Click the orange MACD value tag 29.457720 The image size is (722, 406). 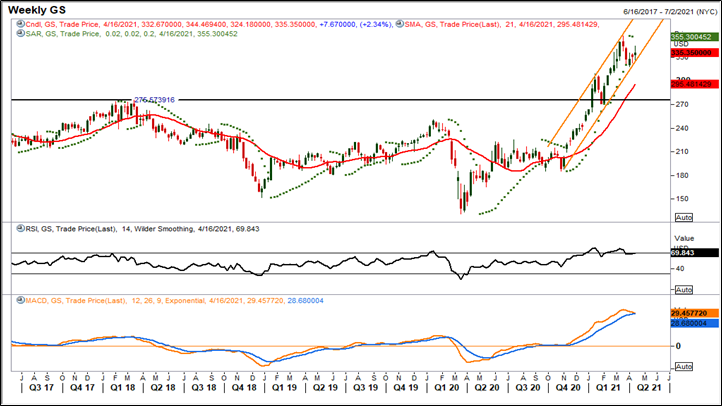pyautogui.click(x=694, y=313)
